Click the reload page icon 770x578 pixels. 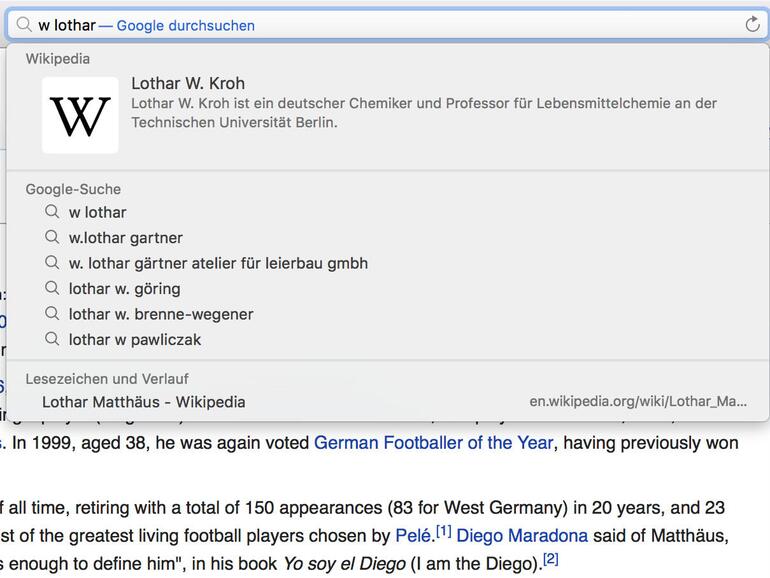(x=752, y=25)
